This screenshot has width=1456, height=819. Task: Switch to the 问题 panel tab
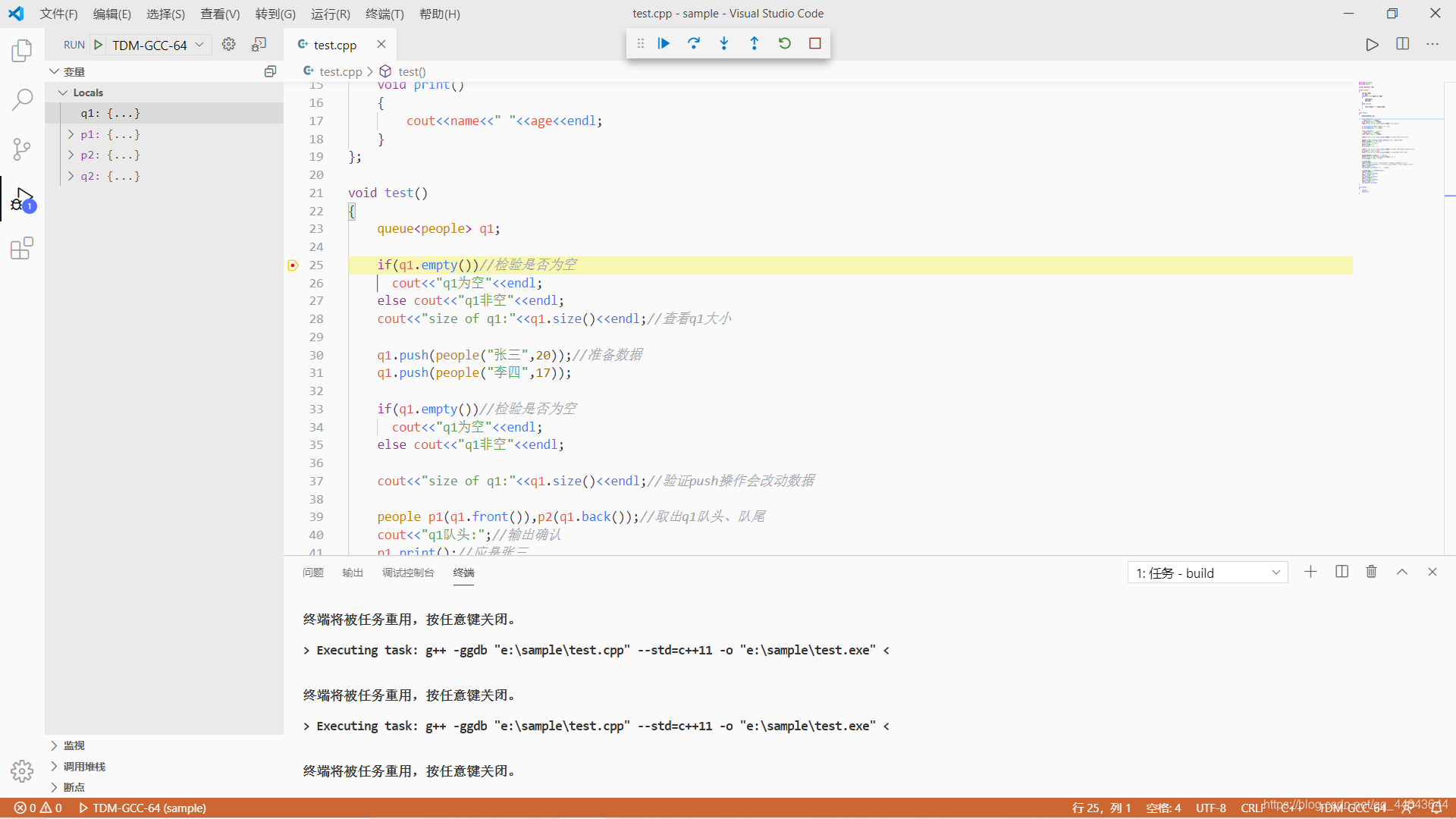[313, 573]
